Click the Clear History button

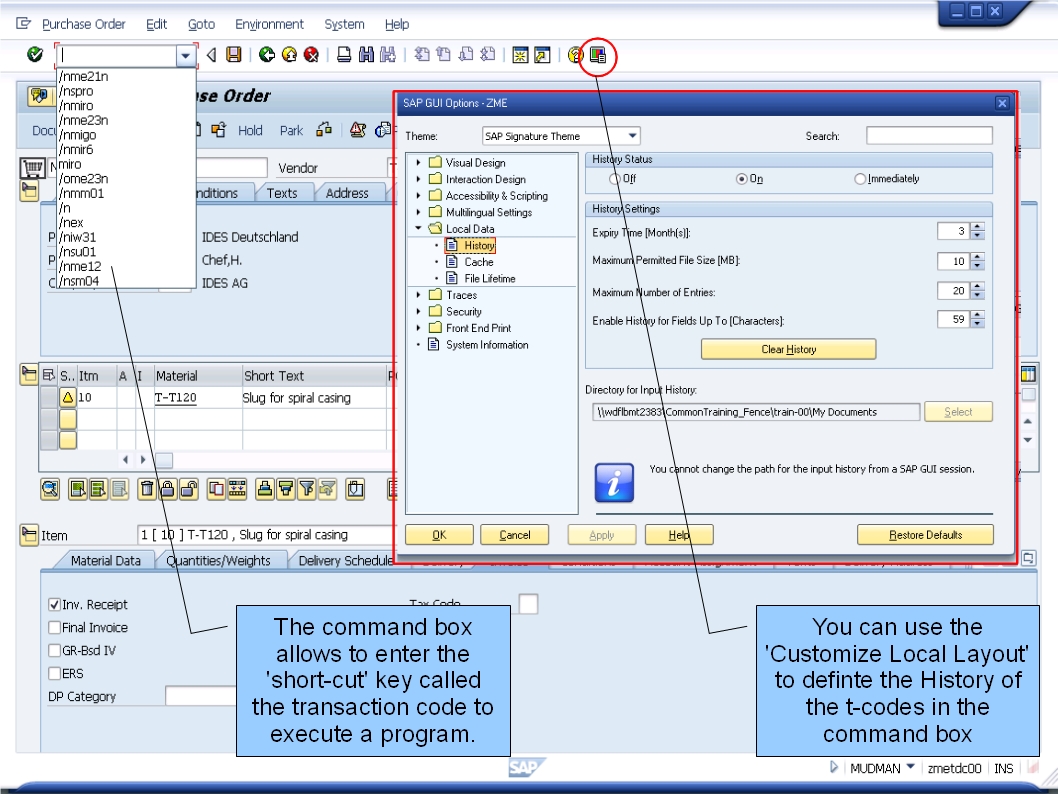click(x=789, y=349)
